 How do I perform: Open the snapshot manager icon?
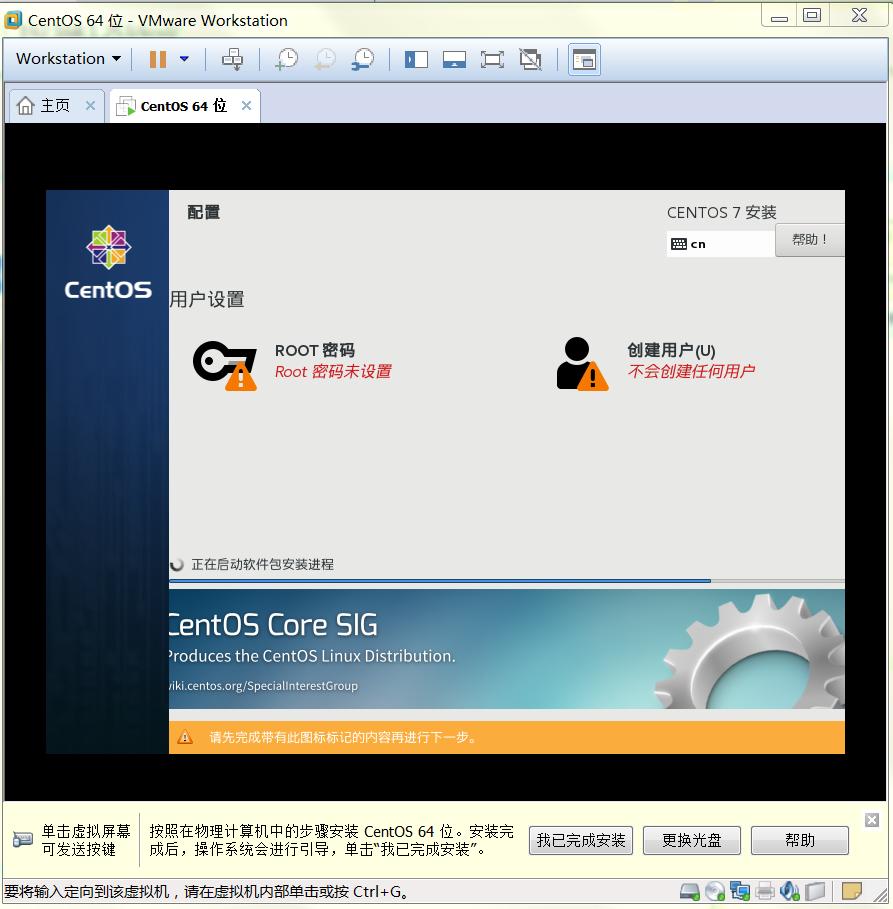tap(363, 59)
